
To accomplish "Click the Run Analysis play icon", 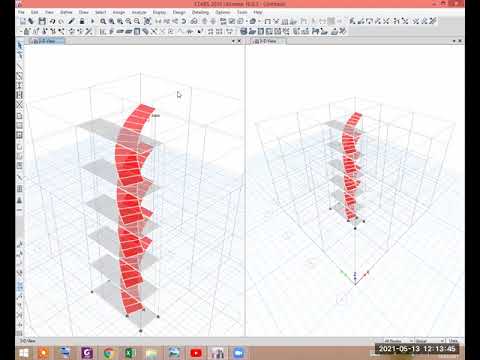I will [x=92, y=21].
